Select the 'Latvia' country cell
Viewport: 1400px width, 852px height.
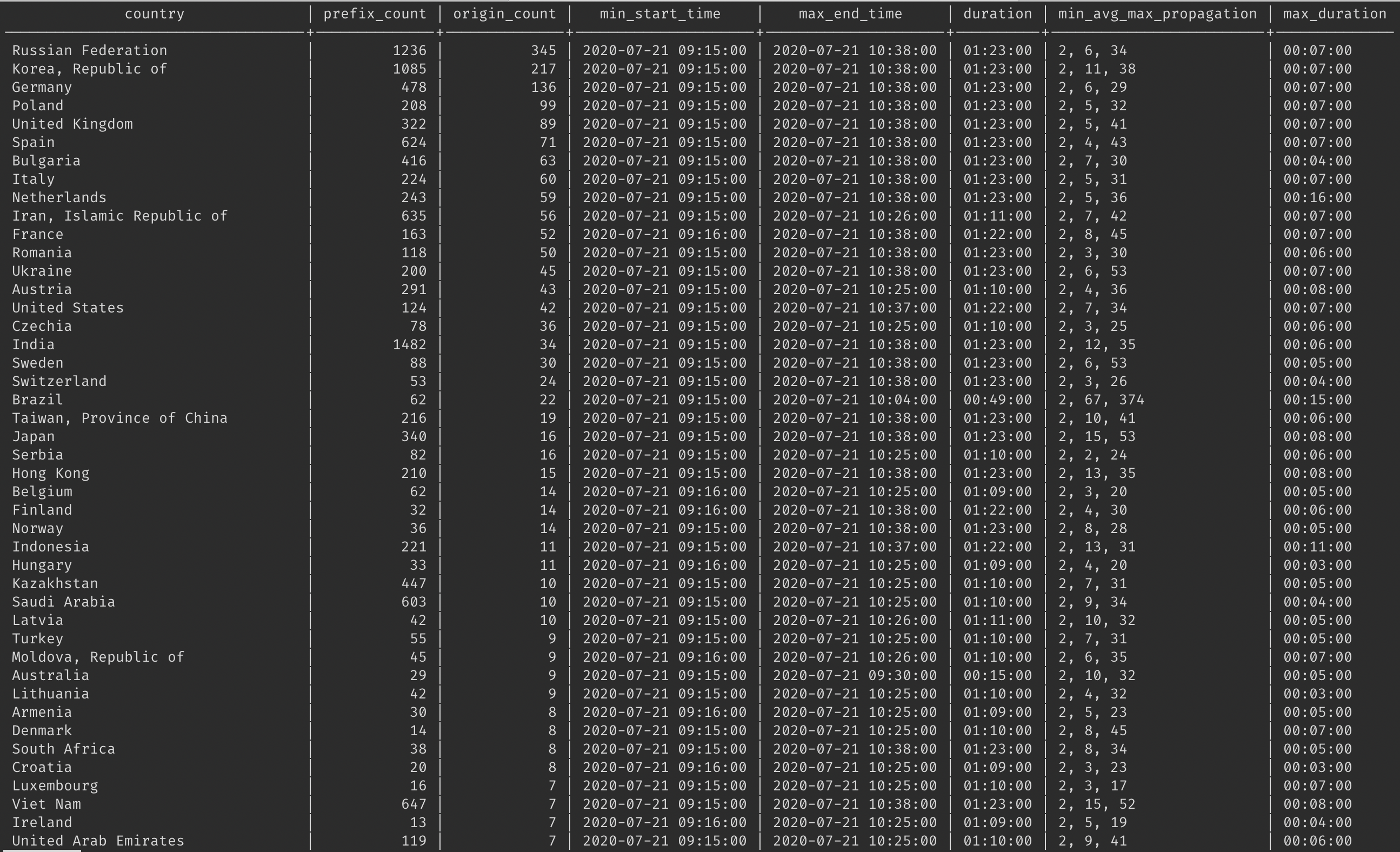(38, 620)
